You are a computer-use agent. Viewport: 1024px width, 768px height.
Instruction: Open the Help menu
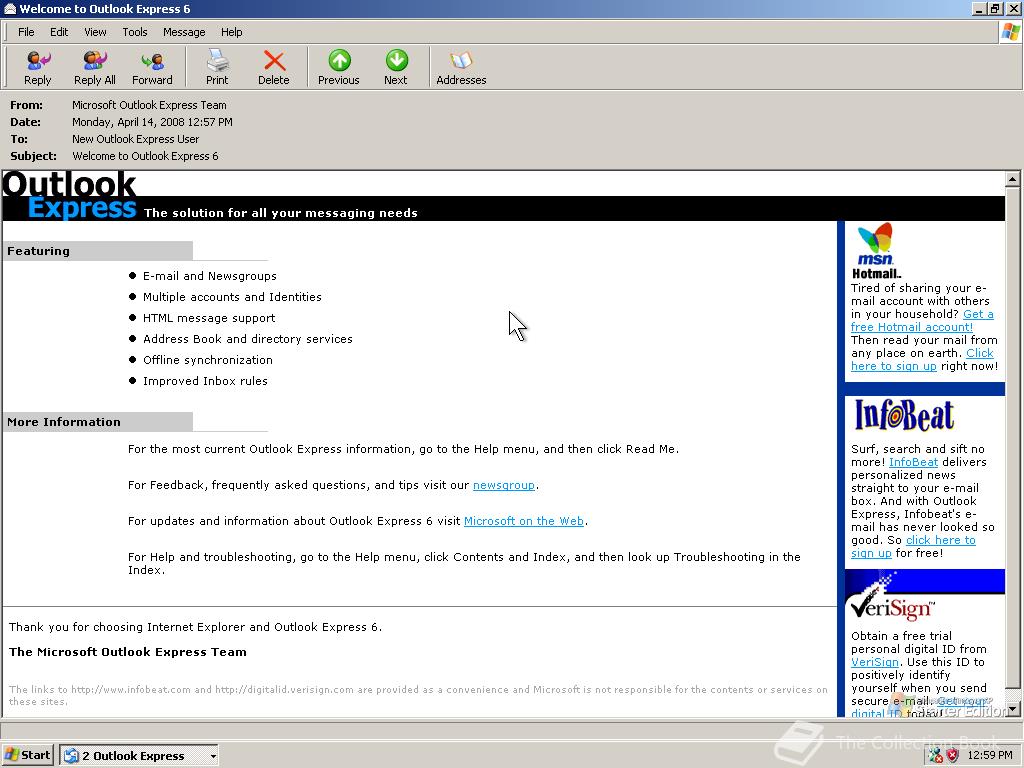point(231,32)
